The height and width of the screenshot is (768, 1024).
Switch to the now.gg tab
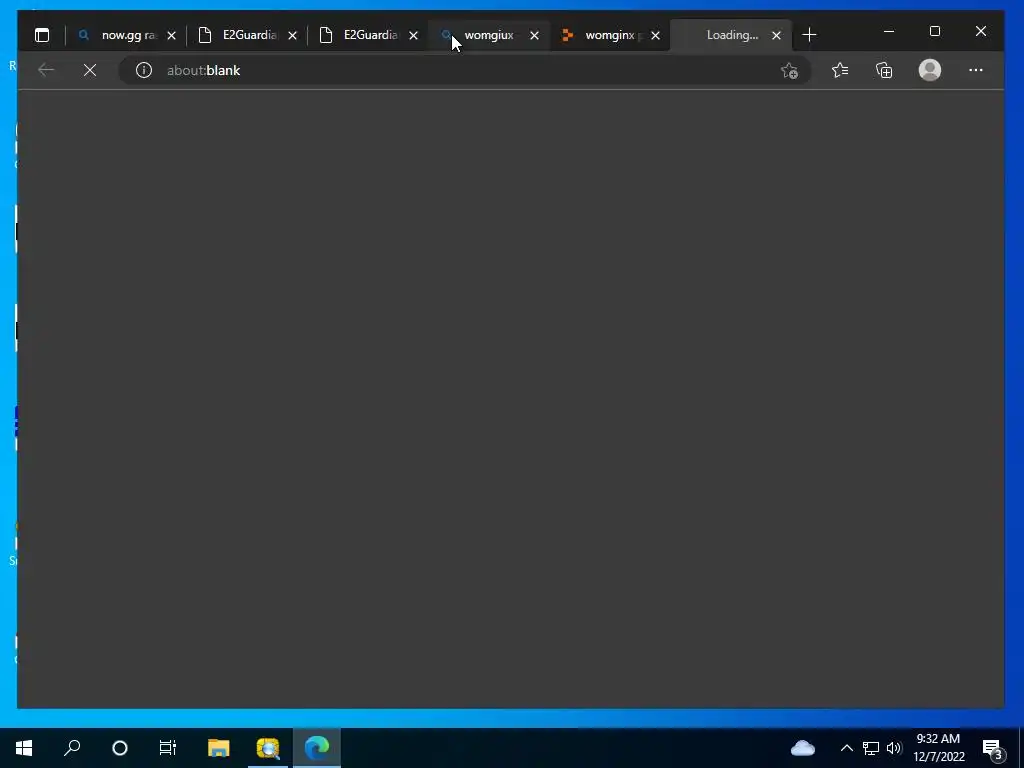(x=126, y=35)
